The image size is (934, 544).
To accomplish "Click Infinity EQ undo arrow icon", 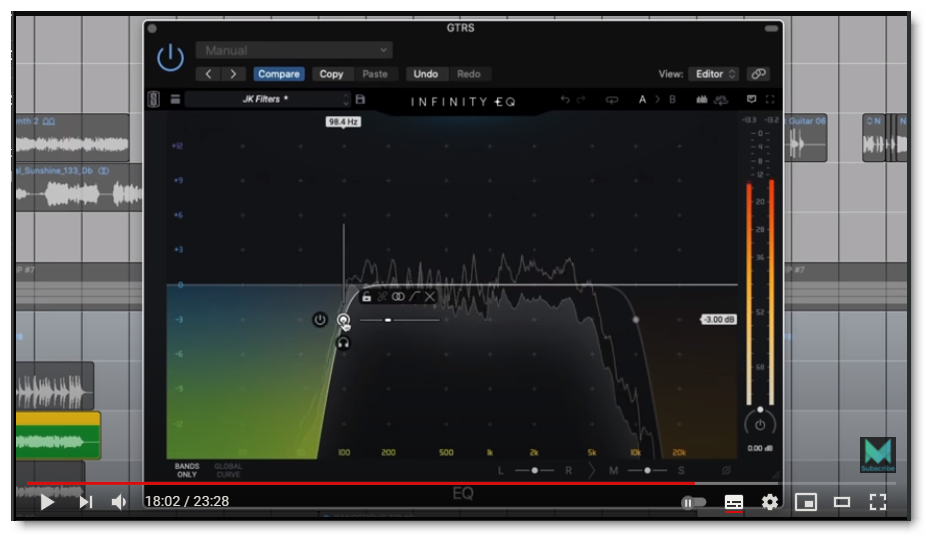I will pyautogui.click(x=565, y=100).
